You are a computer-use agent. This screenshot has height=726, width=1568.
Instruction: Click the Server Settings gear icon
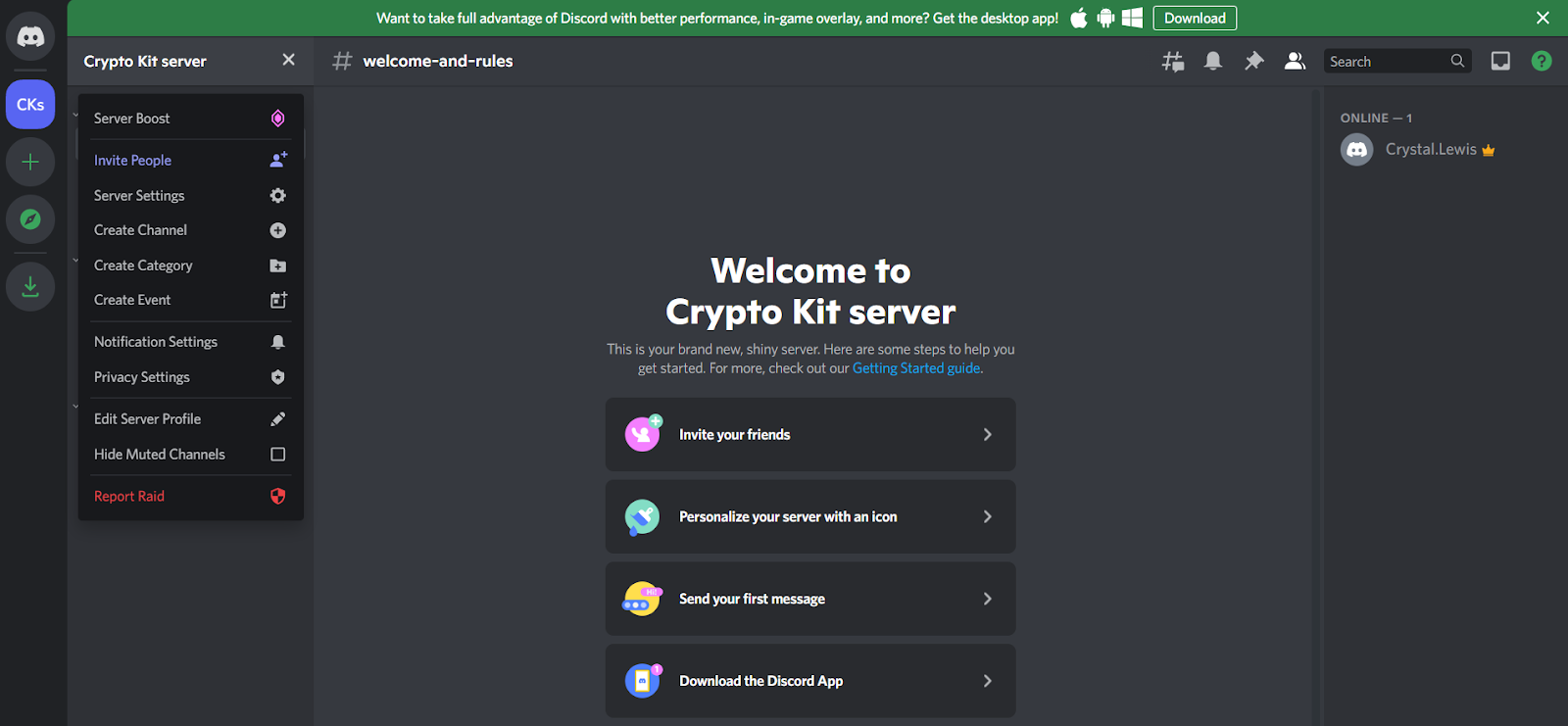[278, 196]
